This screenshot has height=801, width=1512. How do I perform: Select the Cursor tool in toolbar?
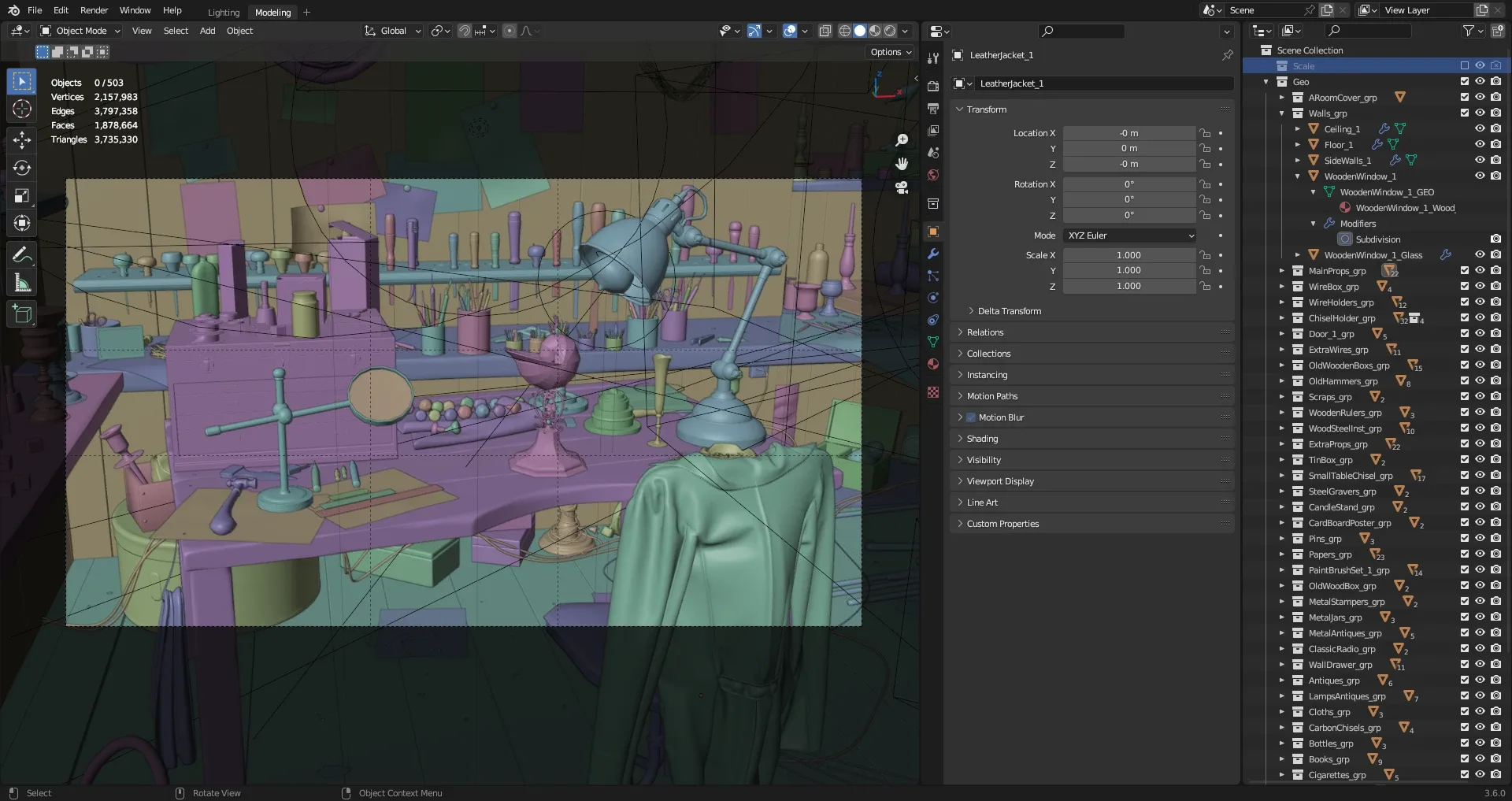point(22,109)
